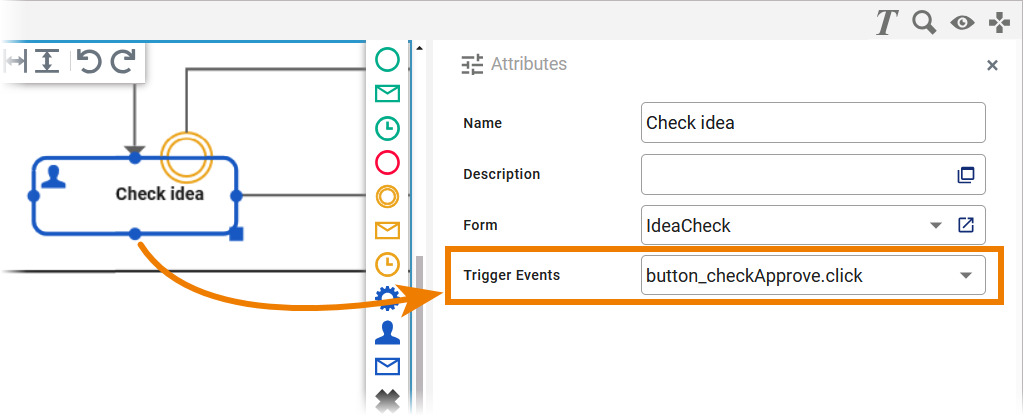Click the Name input field

812,123
